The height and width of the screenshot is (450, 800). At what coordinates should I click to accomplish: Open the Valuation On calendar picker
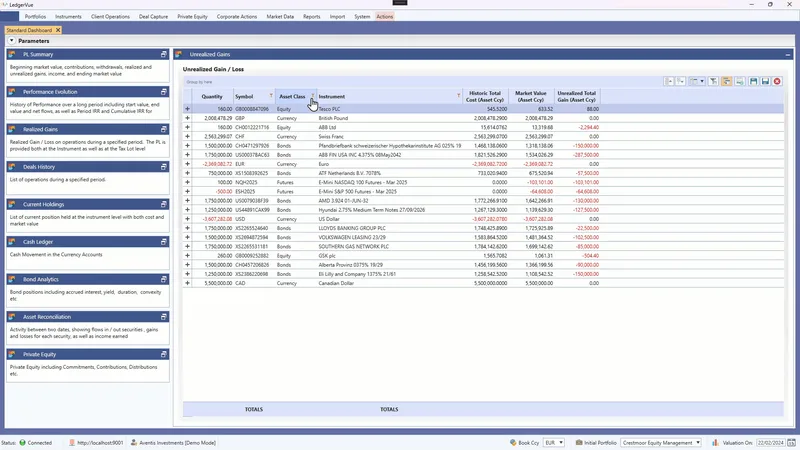791,442
